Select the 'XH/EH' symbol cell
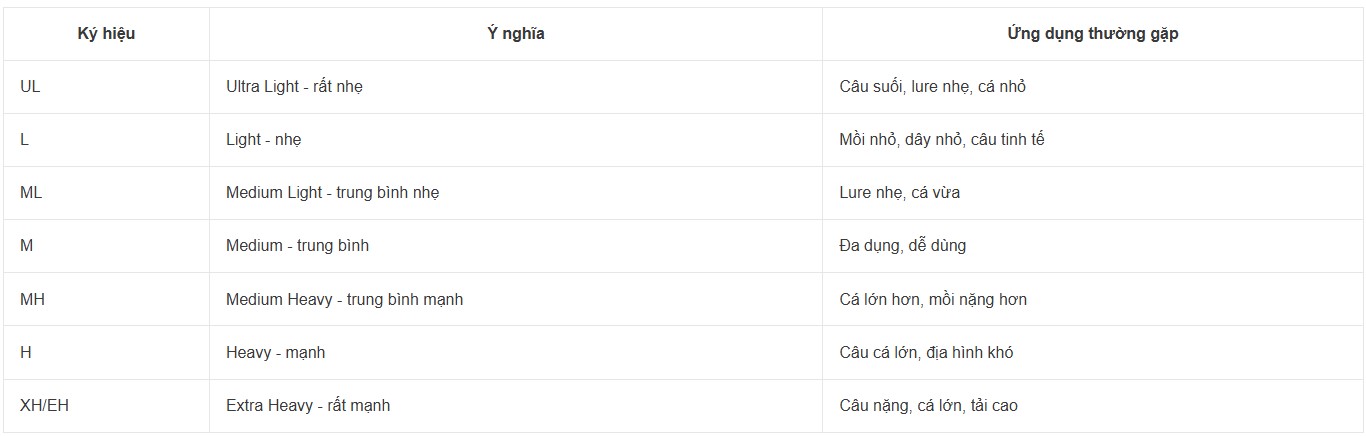Viewport: 1366px width, 436px height. 106,406
